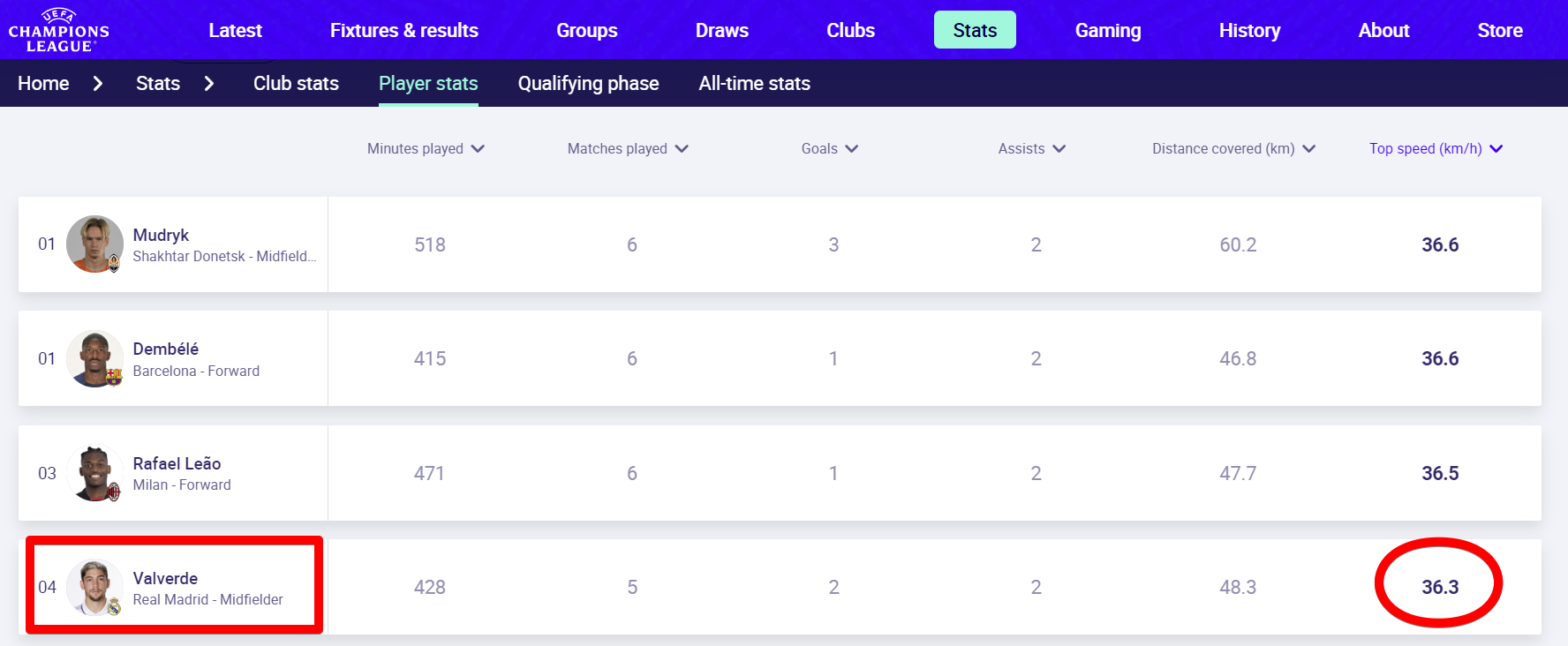Click Dembélé's 46.8 distance covered value
The height and width of the screenshot is (646, 1568).
pyautogui.click(x=1238, y=358)
